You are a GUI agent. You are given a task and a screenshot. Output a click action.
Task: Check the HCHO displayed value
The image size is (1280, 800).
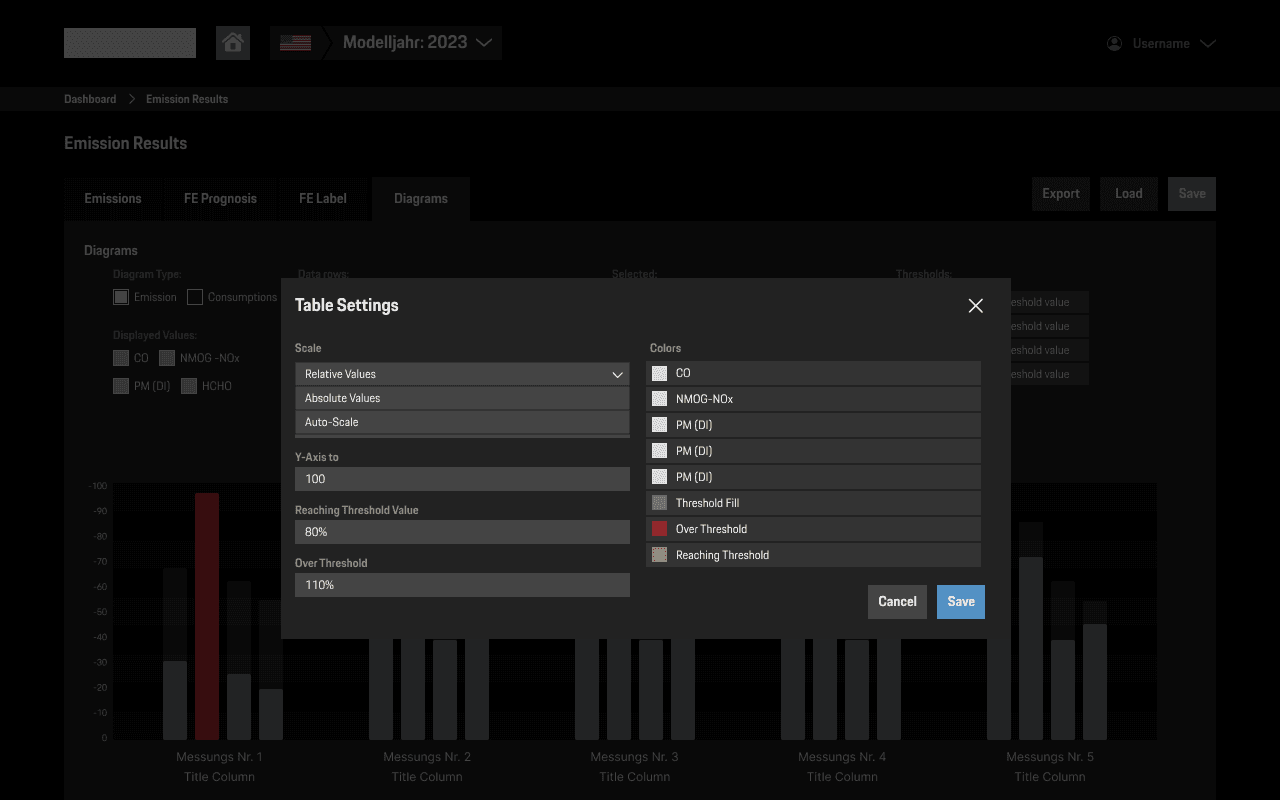(x=188, y=385)
